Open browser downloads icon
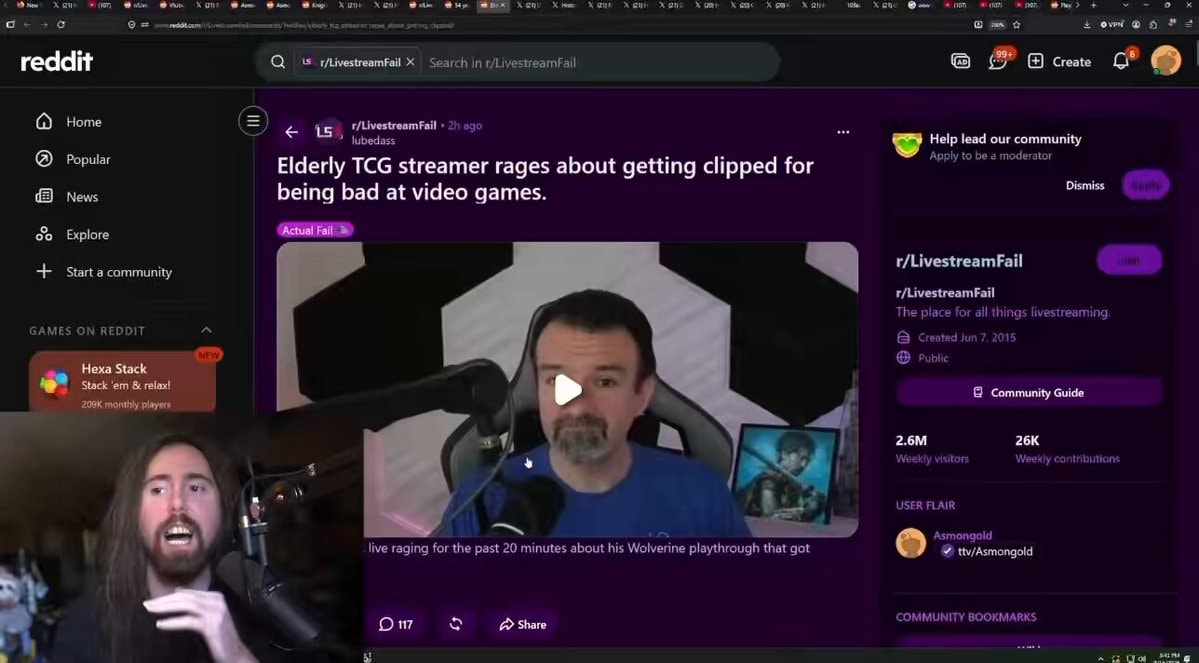This screenshot has height=663, width=1199. (1087, 24)
